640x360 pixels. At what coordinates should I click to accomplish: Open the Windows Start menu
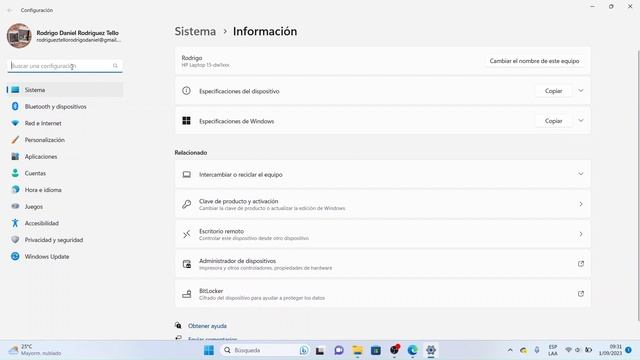pos(209,350)
